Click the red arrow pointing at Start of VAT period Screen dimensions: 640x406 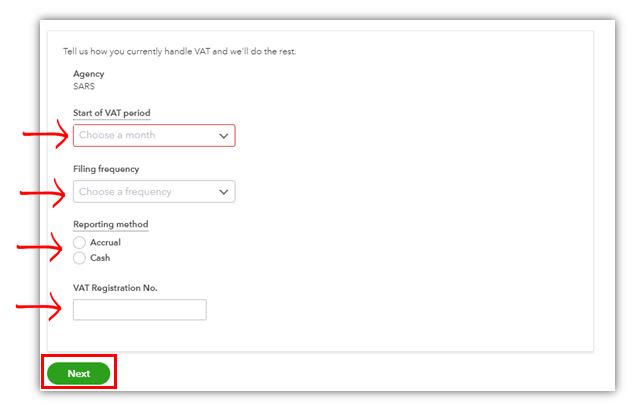tap(45, 134)
